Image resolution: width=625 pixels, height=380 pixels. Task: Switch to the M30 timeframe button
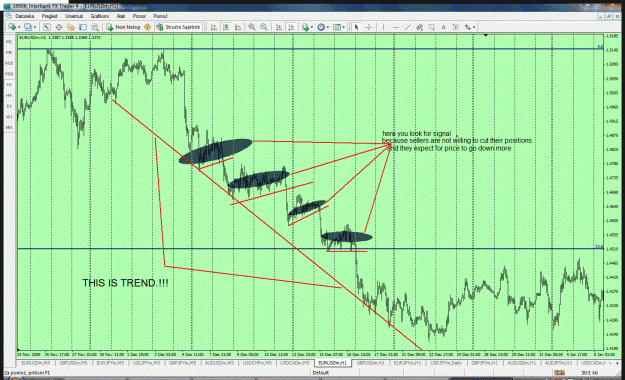[9, 74]
